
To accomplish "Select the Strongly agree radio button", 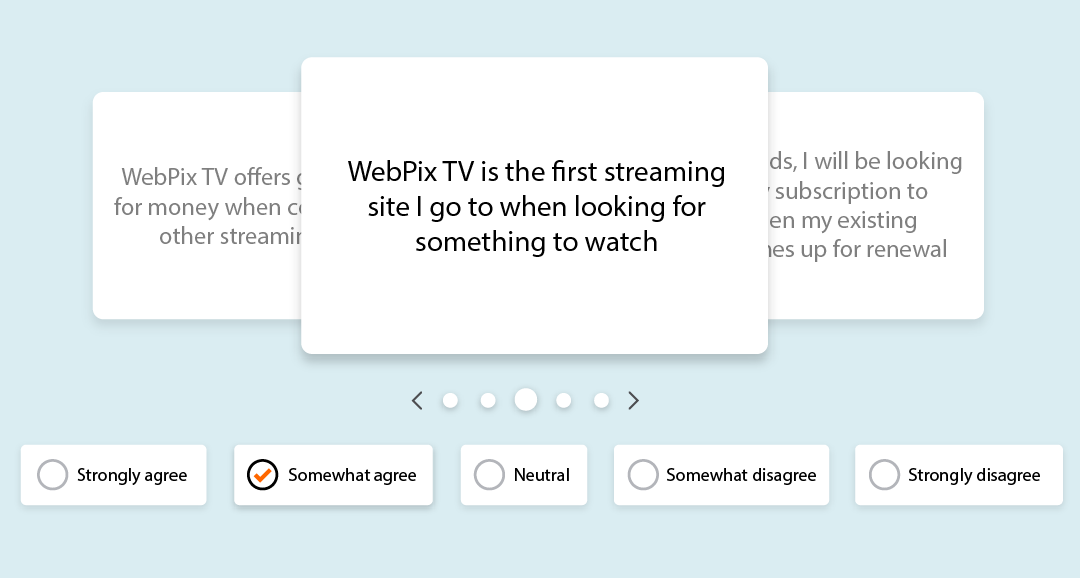I will pyautogui.click(x=53, y=475).
